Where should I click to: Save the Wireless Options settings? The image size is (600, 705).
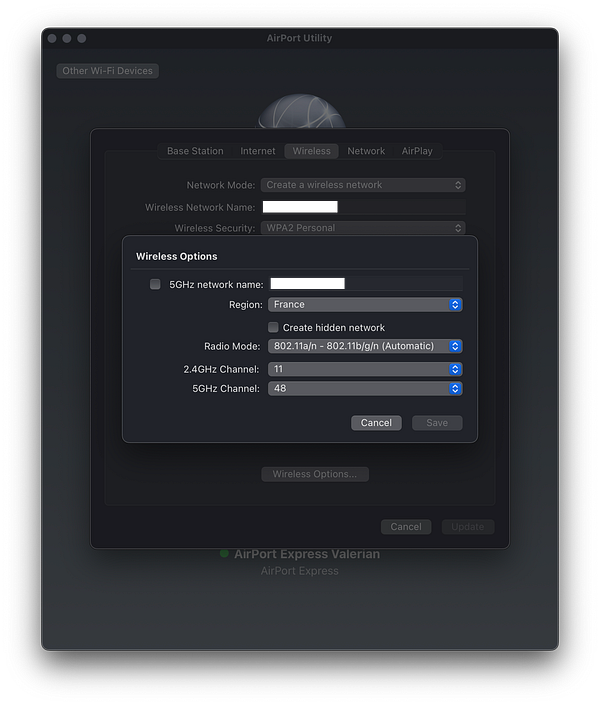coord(437,423)
